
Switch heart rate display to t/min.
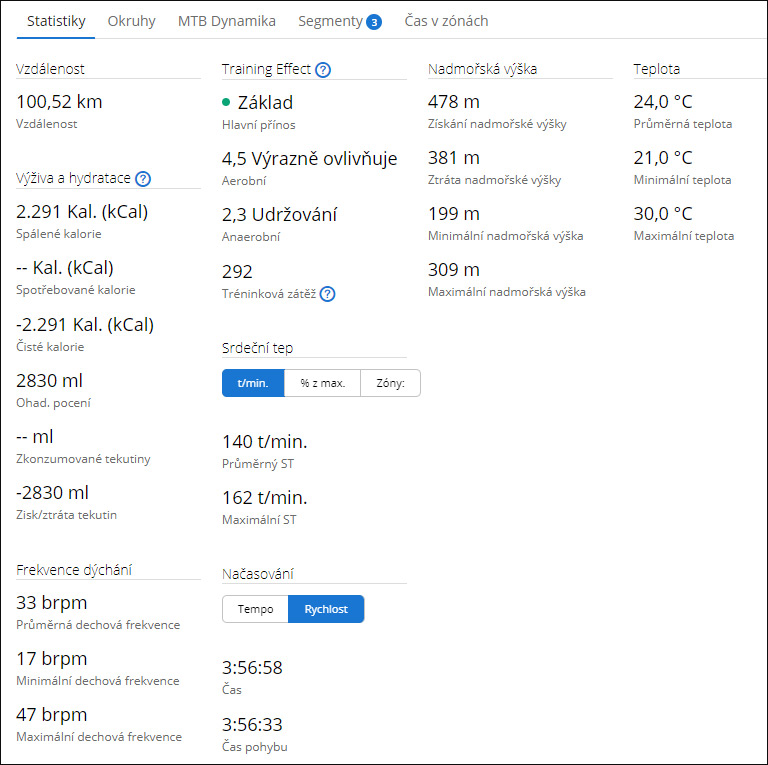tap(253, 383)
